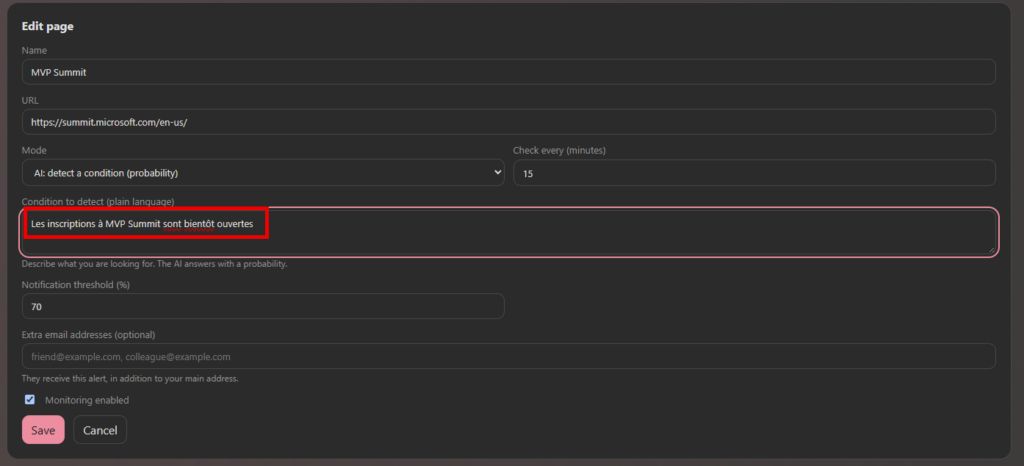Click the URL label
This screenshot has height=466, width=1024.
tap(30, 101)
